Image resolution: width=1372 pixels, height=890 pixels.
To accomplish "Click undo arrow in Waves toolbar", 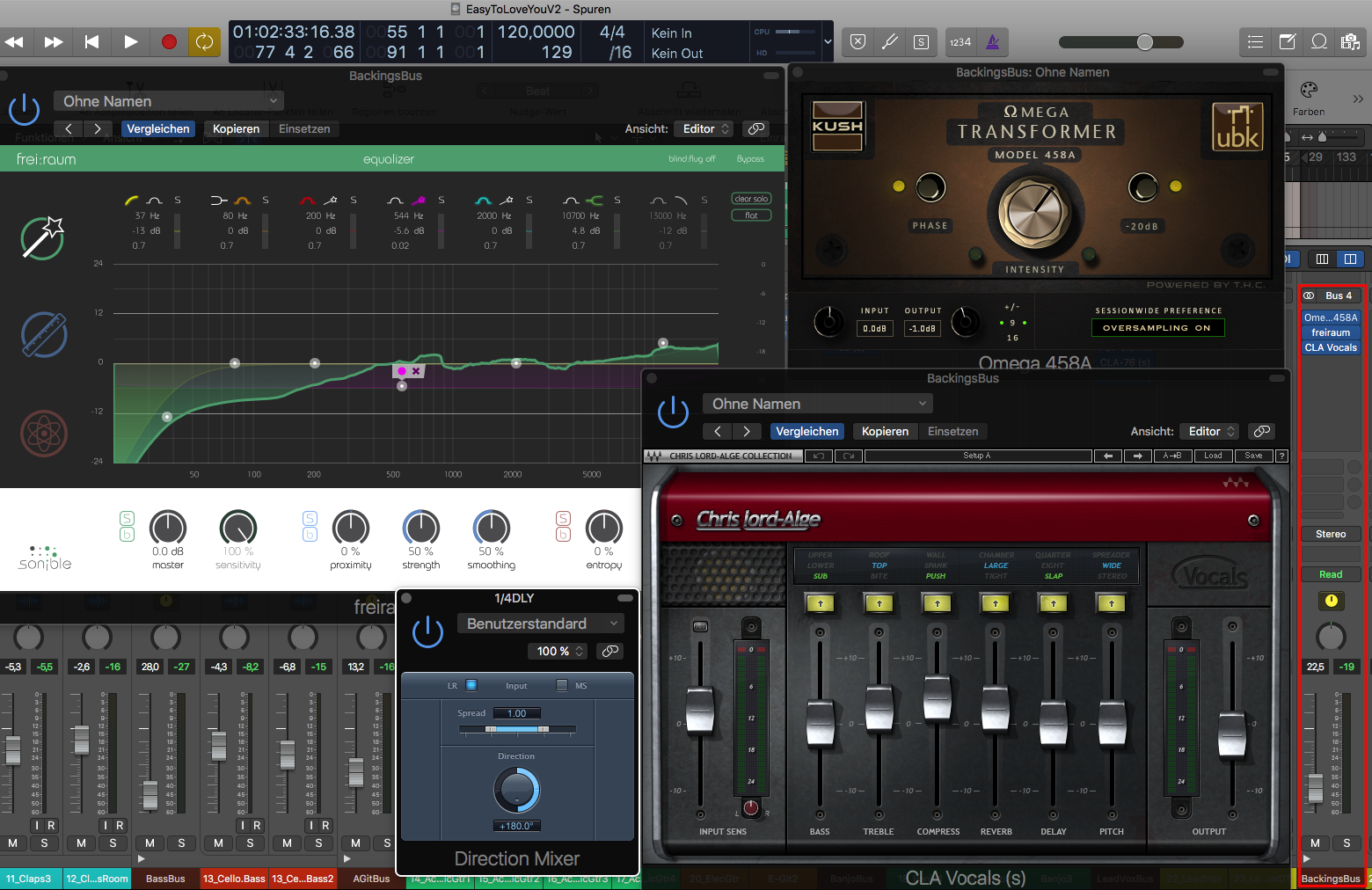I will point(818,456).
